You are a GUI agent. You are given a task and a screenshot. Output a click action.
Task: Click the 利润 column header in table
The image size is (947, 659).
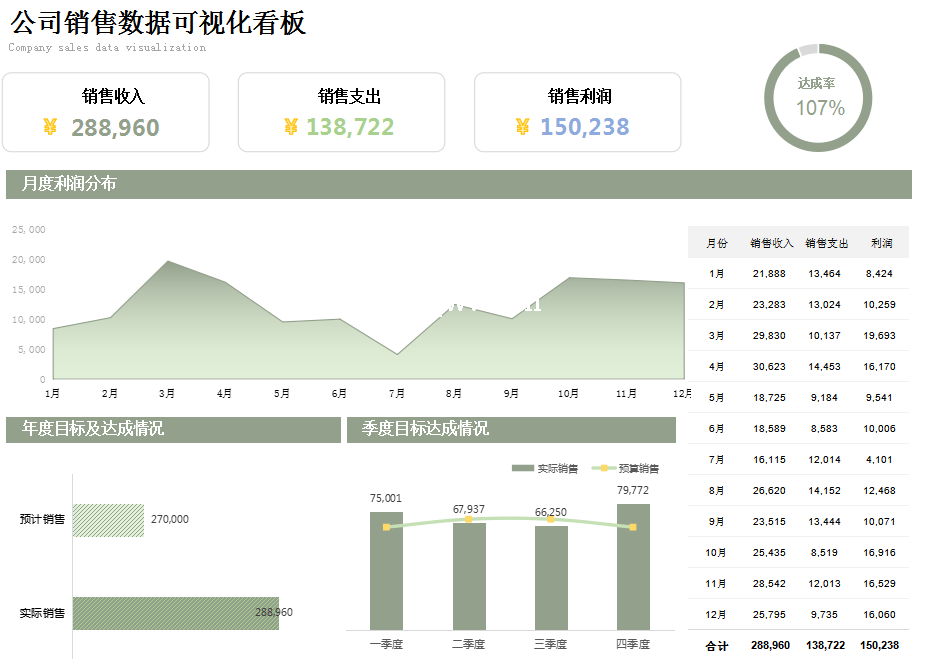click(x=881, y=243)
